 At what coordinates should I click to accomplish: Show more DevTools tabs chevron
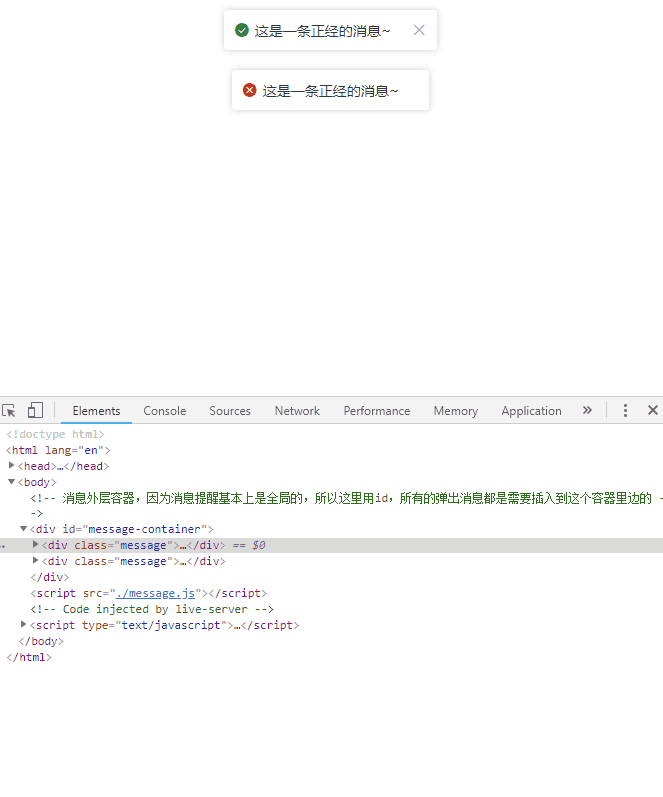[x=587, y=410]
